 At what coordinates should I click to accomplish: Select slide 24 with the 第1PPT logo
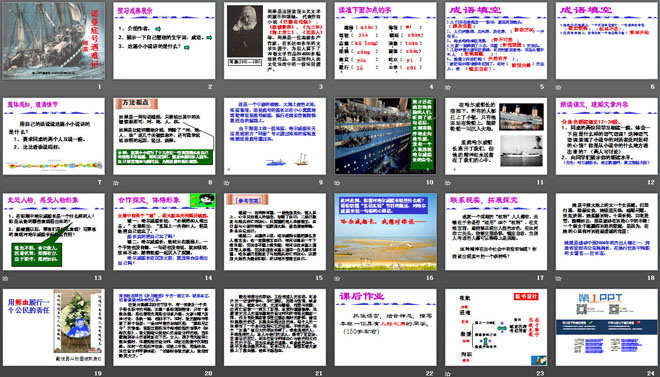[607, 327]
